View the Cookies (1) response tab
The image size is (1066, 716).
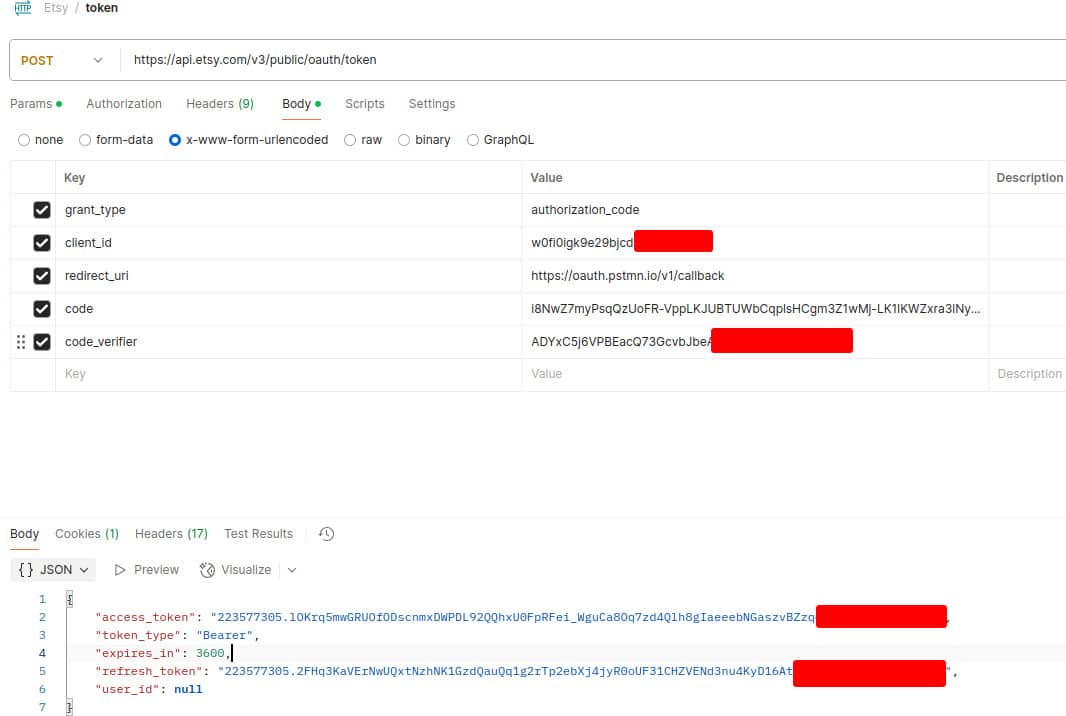coord(87,534)
